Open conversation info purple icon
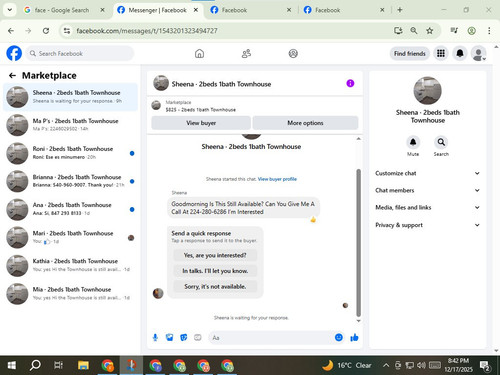The height and width of the screenshot is (375, 500). pos(350,83)
